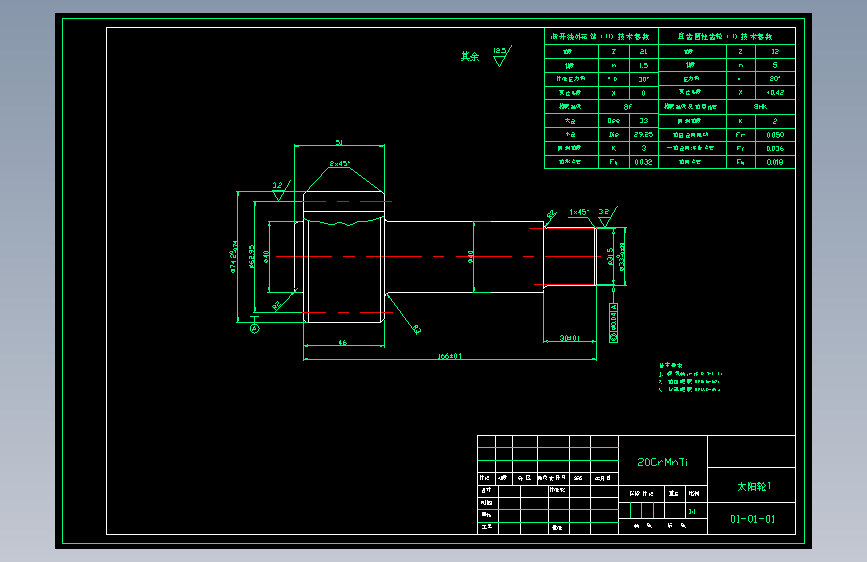Click the ø40 dimension on the middle shaft

[x=471, y=257]
